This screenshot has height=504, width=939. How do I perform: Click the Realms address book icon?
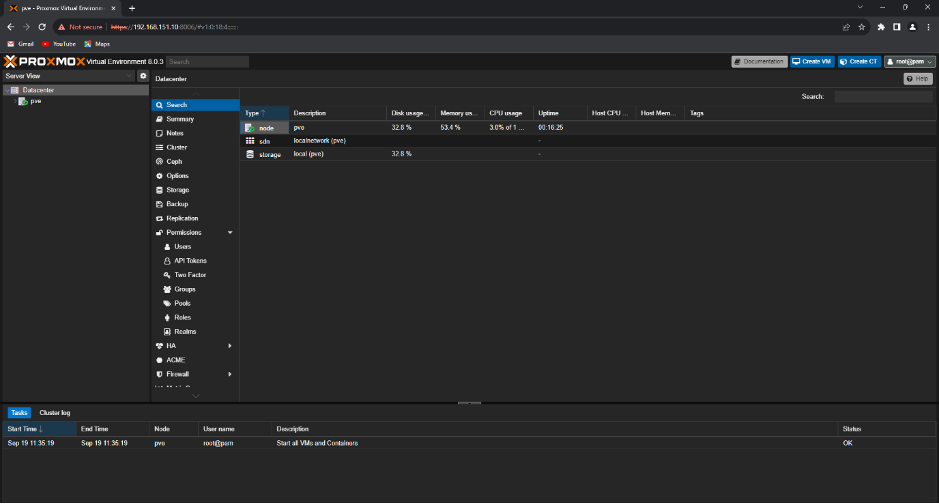pyautogui.click(x=167, y=332)
